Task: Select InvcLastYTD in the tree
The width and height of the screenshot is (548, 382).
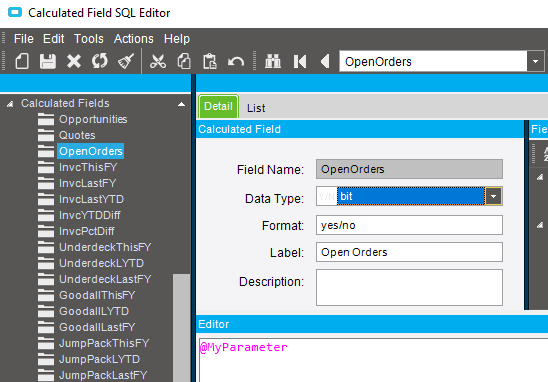Action: (91, 199)
